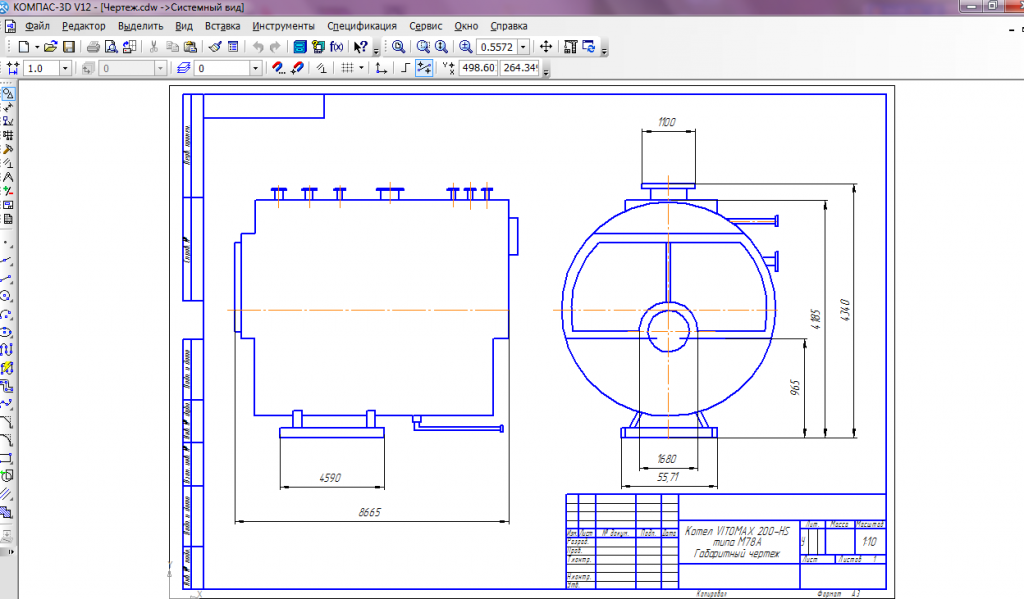Cut the selected objects
This screenshot has width=1024, height=599.
coord(153,47)
